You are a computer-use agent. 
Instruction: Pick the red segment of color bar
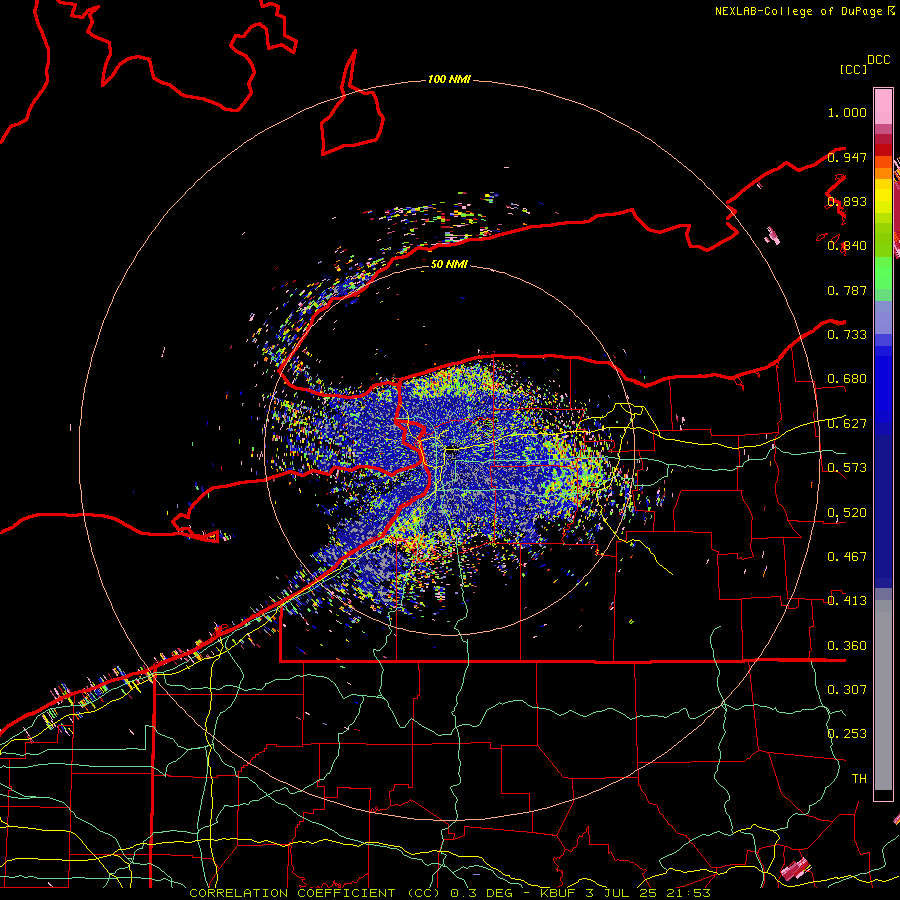coord(883,150)
